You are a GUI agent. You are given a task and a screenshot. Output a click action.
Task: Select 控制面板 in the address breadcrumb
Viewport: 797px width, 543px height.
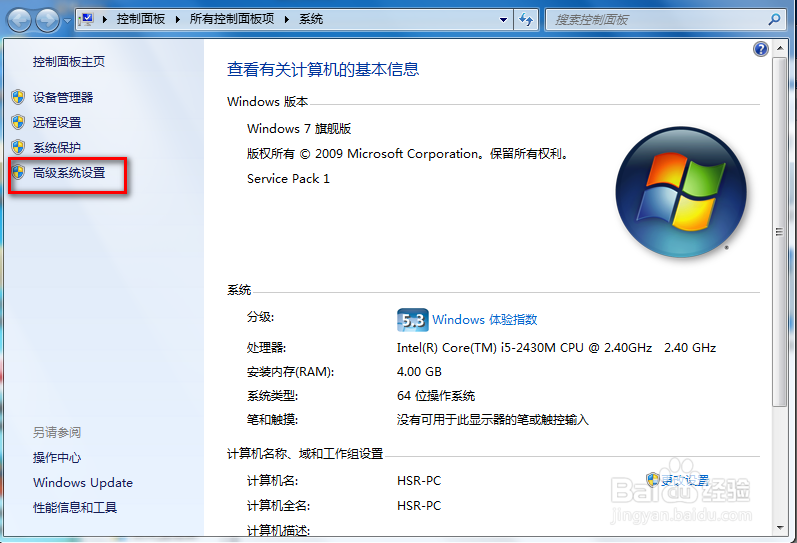point(141,19)
